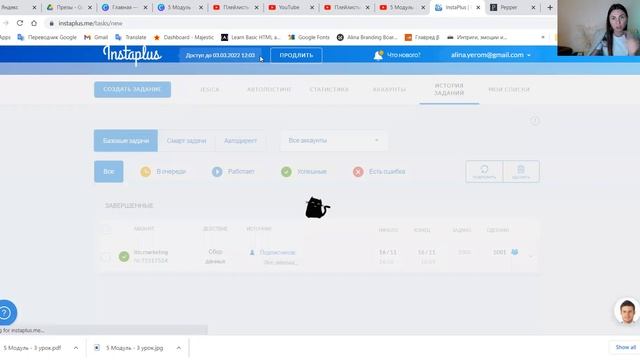The height and width of the screenshot is (360, 640).
Task: Filter tasks by Есть ошибка
Action: tap(379, 172)
